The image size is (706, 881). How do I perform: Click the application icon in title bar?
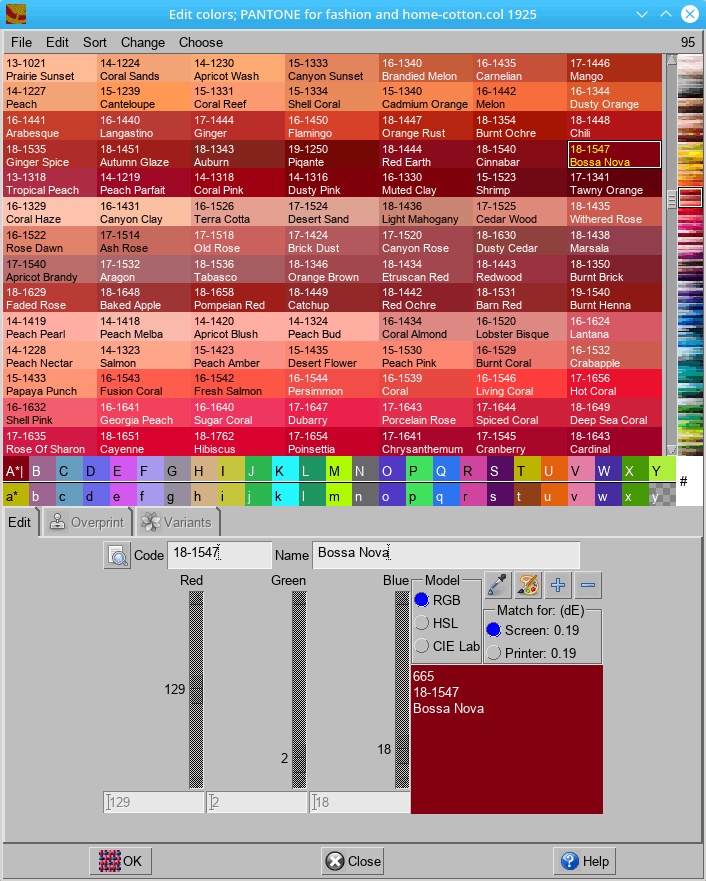point(16,14)
